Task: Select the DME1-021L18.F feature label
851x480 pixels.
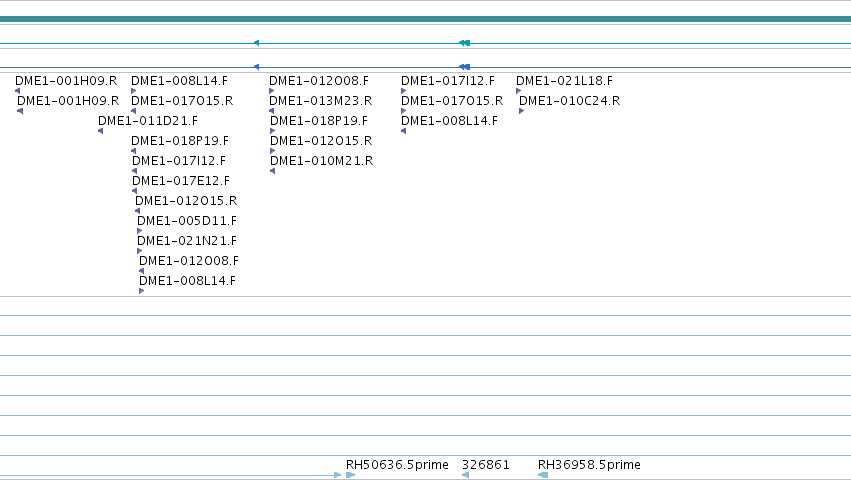Action: click(x=564, y=80)
